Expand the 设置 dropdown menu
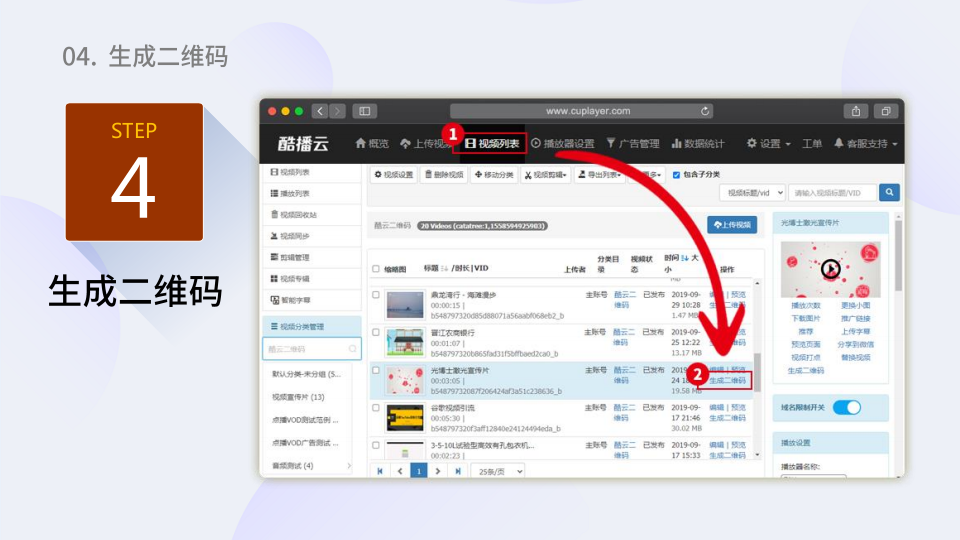Screen dimensions: 960x540 pos(768,143)
